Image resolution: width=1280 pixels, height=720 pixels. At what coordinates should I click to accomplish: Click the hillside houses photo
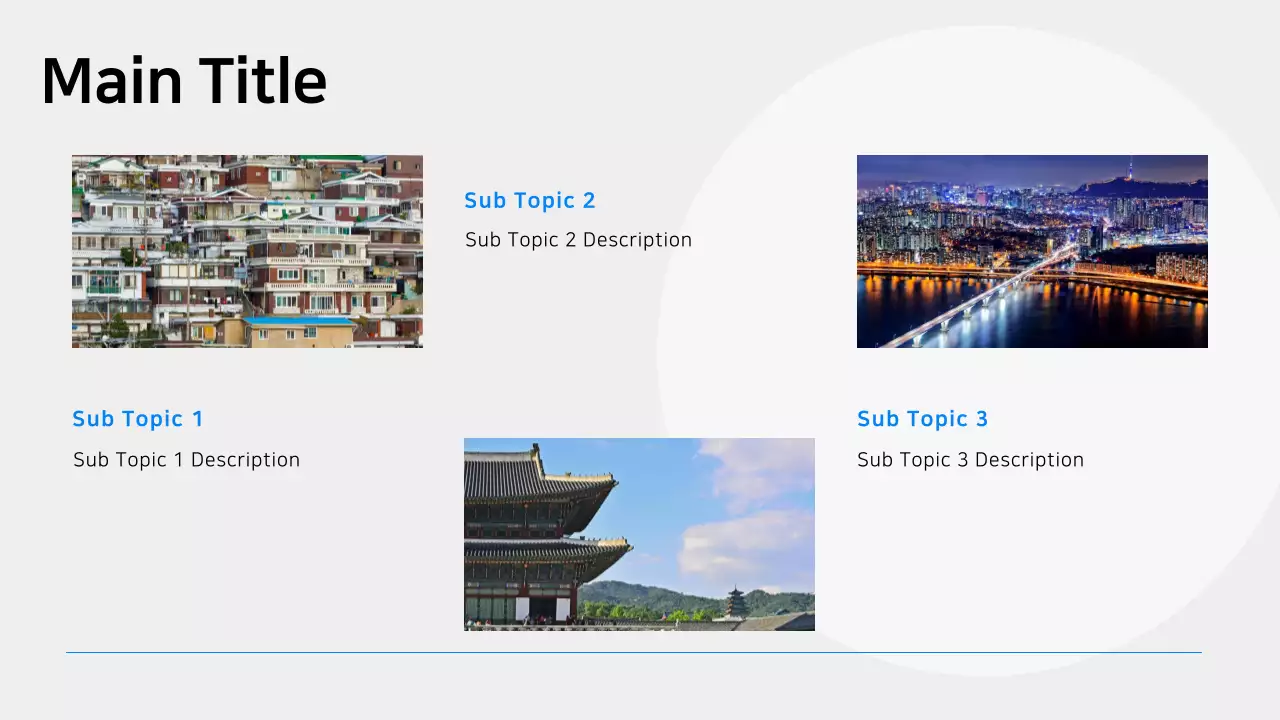(247, 251)
